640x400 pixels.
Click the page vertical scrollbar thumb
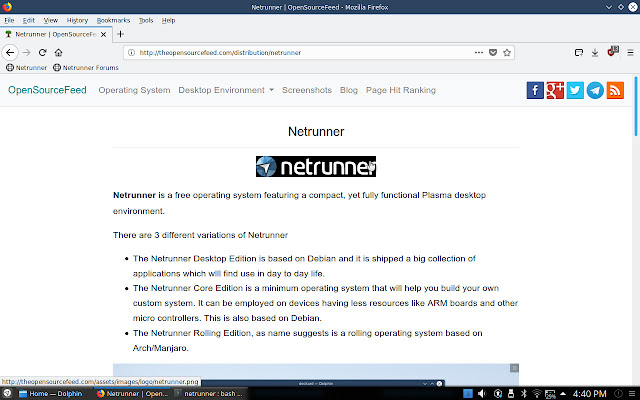click(636, 106)
